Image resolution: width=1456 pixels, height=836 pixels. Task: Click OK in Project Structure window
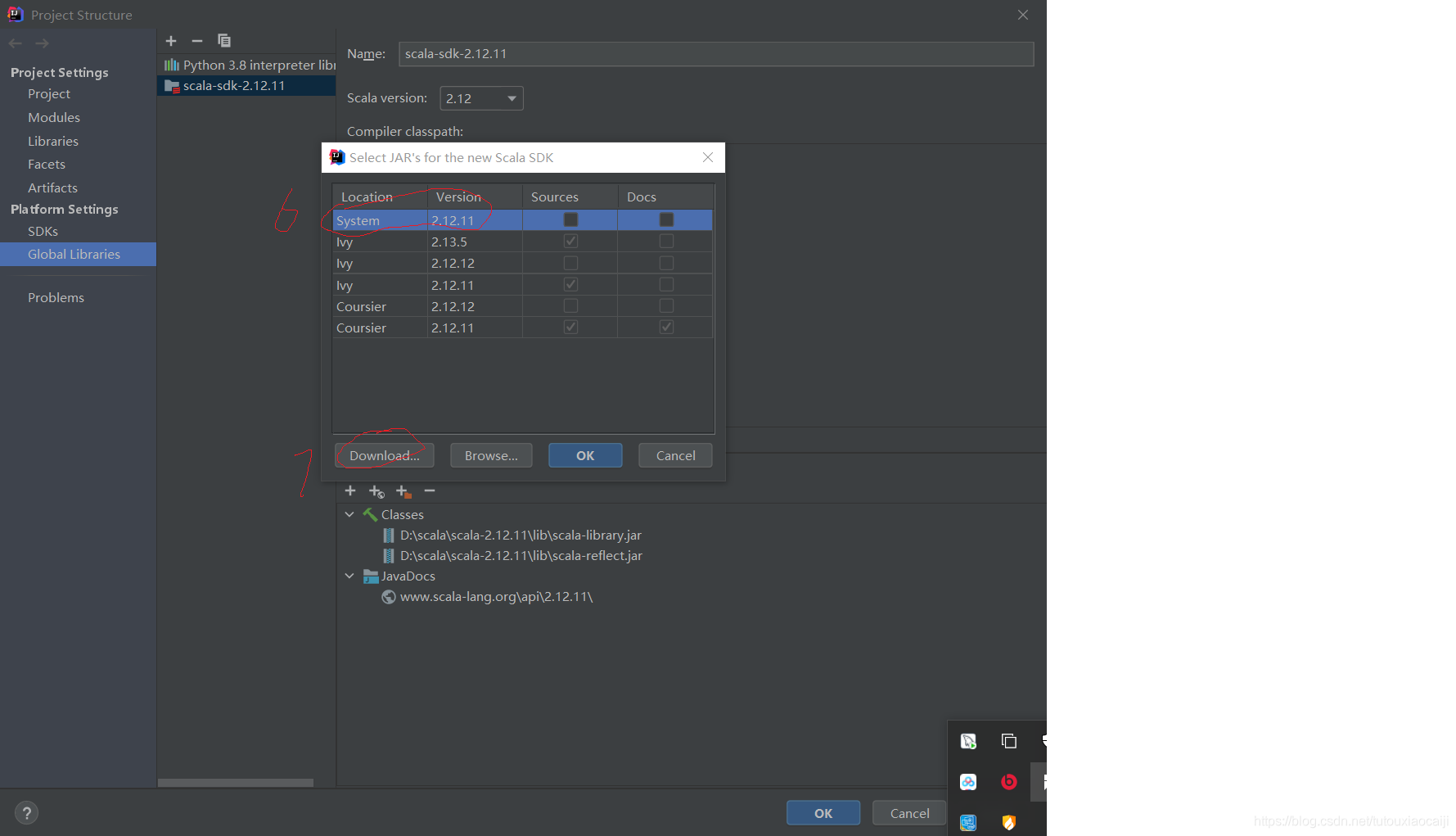point(823,813)
